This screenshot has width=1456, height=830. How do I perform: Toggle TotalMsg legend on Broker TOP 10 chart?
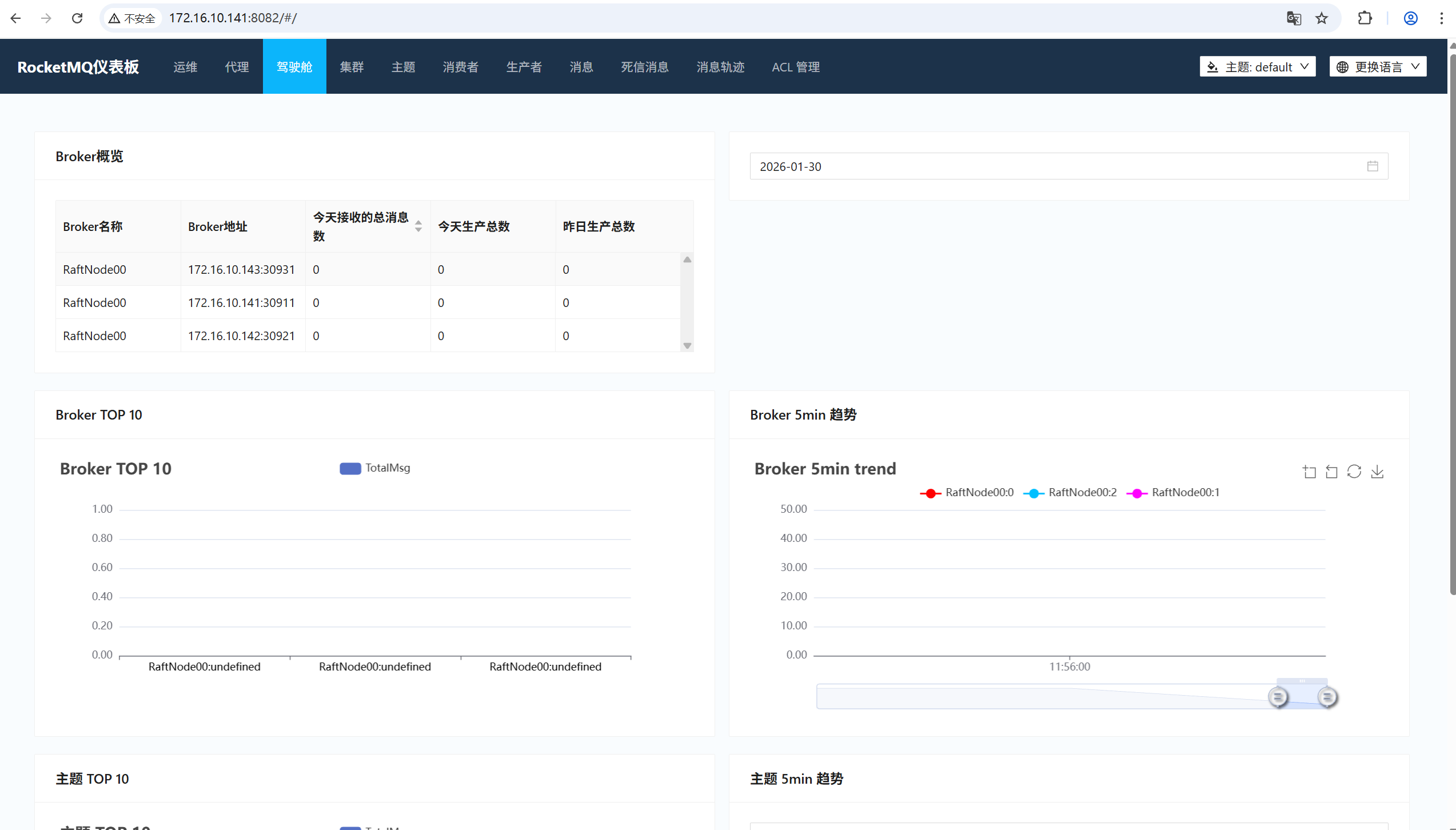point(374,468)
